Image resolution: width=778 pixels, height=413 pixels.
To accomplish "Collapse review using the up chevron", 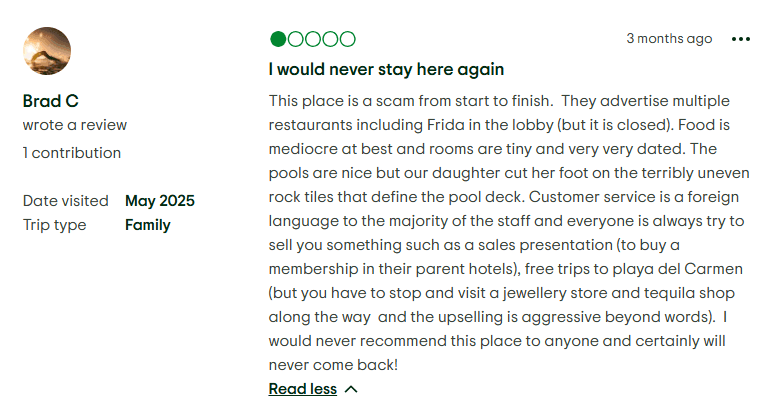I will tap(351, 390).
